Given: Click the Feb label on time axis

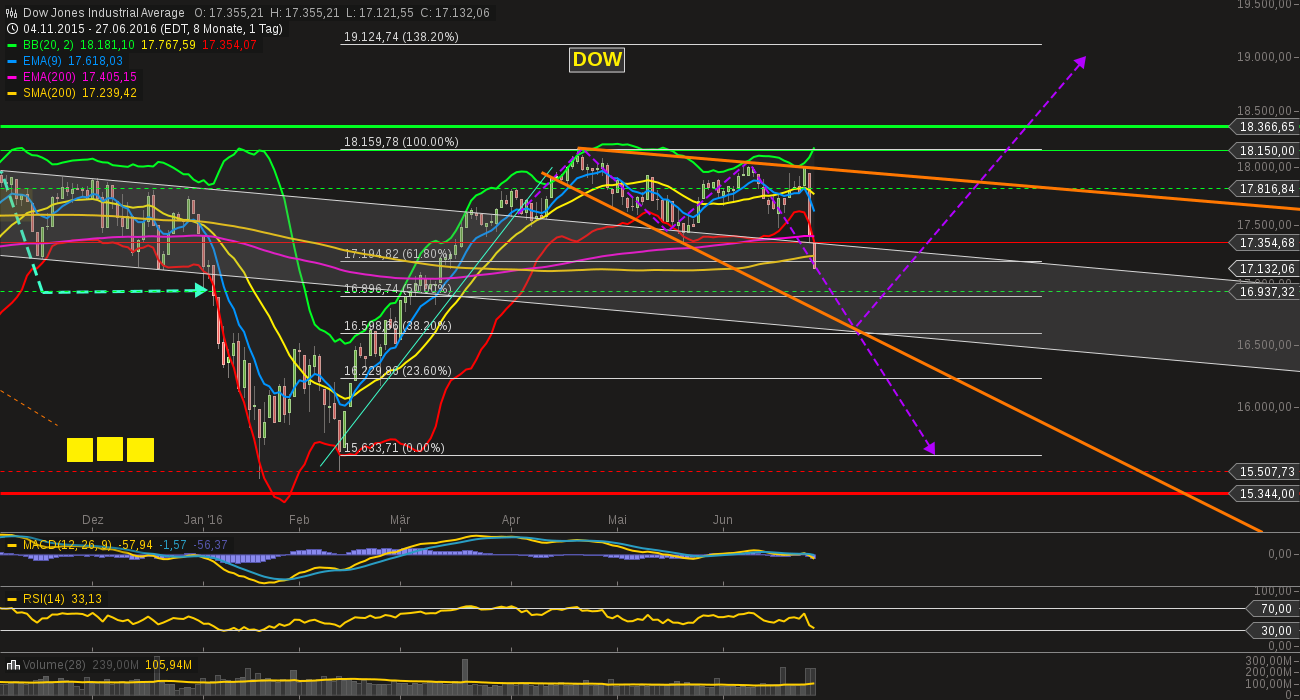Looking at the screenshot, I should [299, 520].
